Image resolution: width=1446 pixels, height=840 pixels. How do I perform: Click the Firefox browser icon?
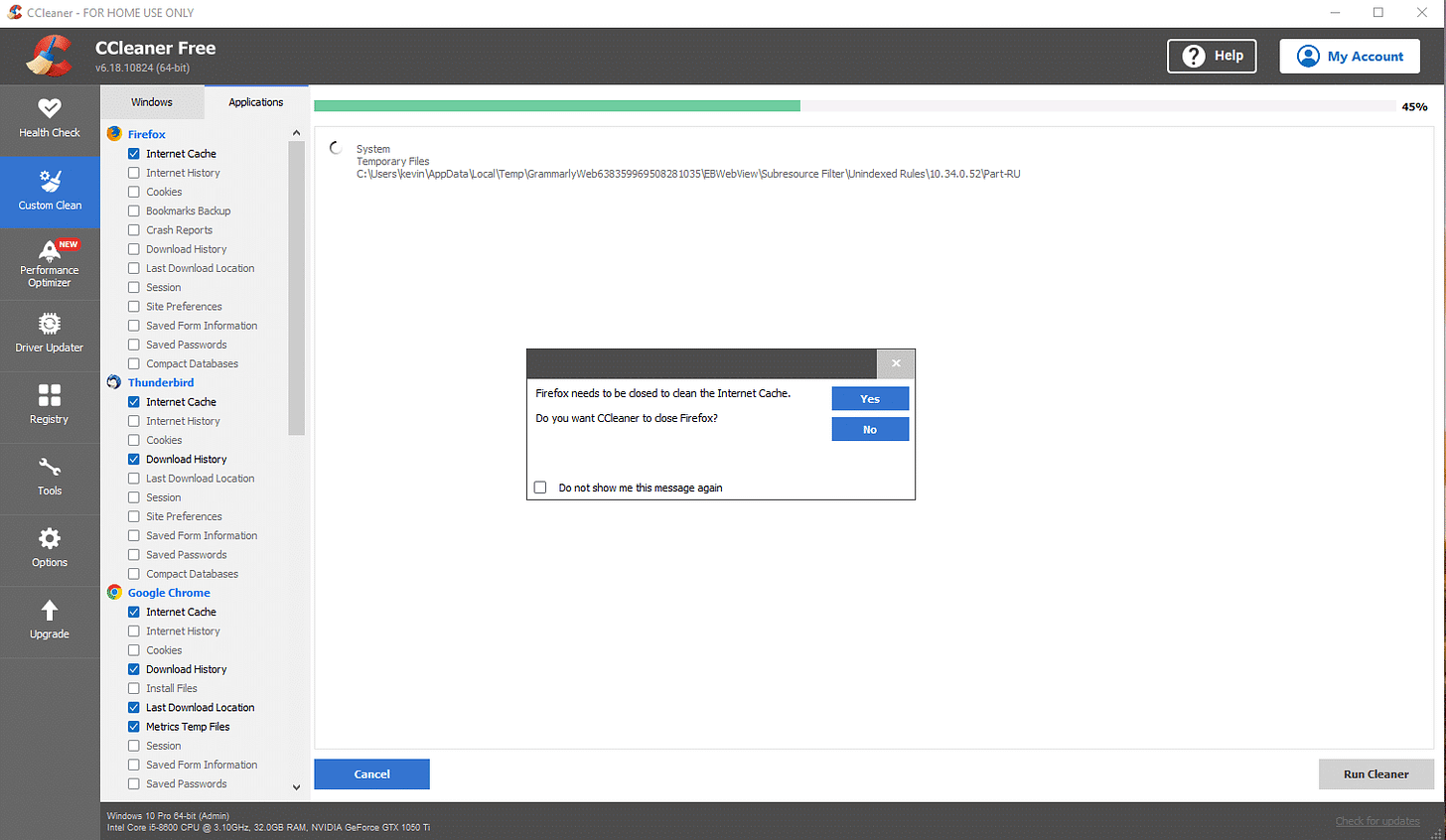point(114,134)
